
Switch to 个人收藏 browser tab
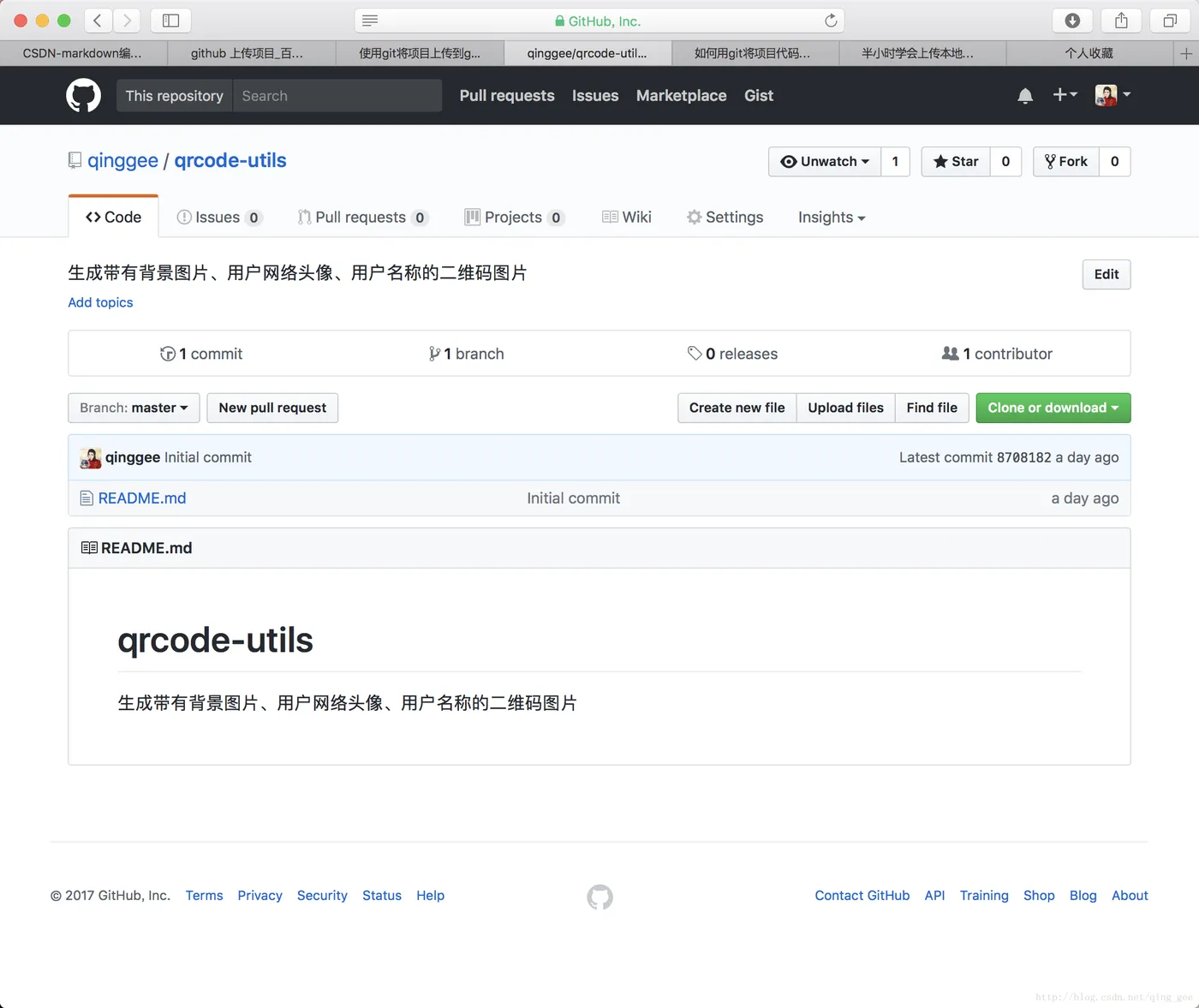(x=1089, y=53)
